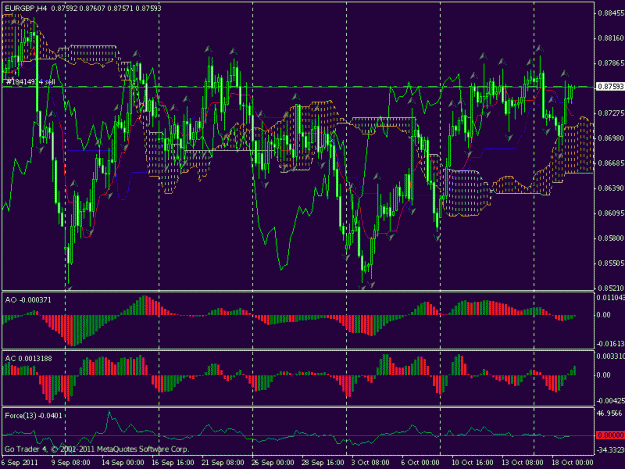This screenshot has height=469, width=625.
Task: Select the #18414914 sell order label
Action: 30,82
